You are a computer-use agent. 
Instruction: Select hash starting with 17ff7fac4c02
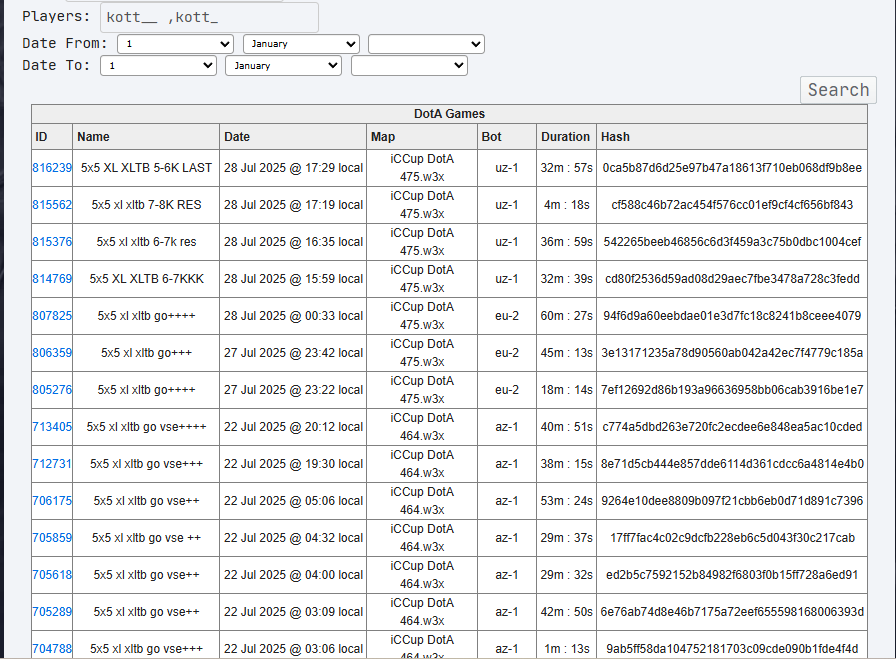click(732, 538)
